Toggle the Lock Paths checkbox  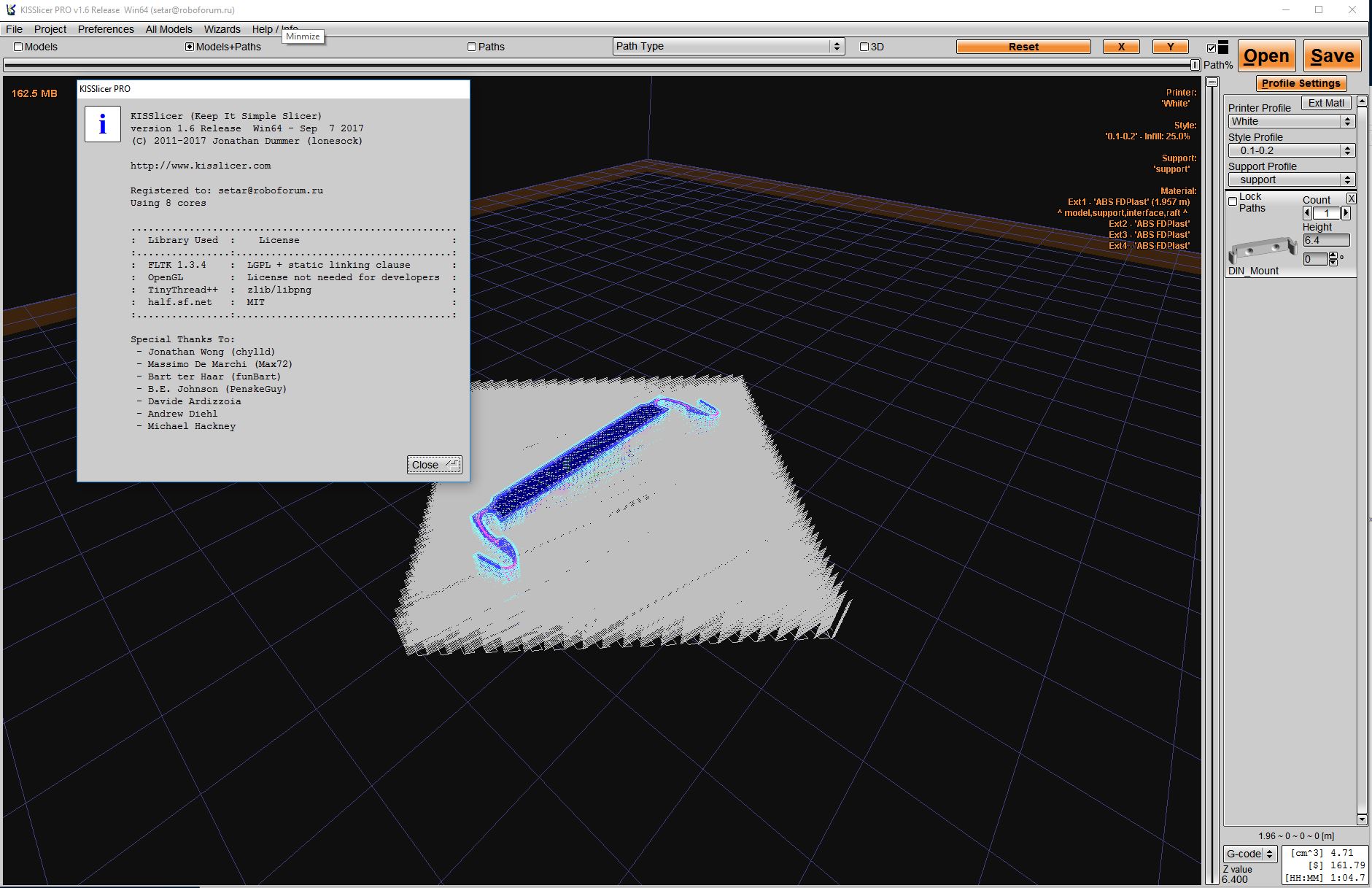tap(1233, 201)
